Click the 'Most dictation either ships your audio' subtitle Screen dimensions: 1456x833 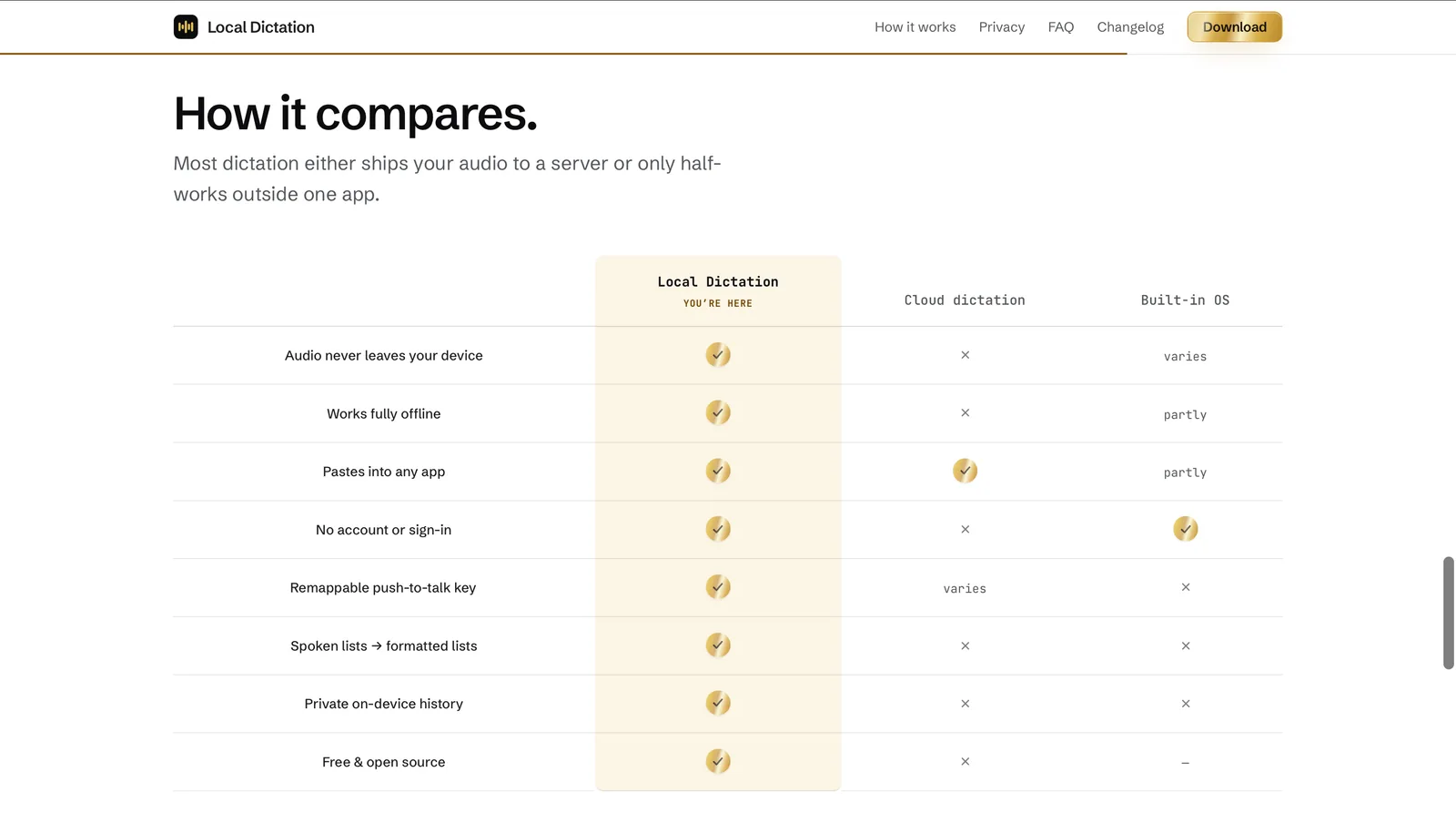pos(447,178)
